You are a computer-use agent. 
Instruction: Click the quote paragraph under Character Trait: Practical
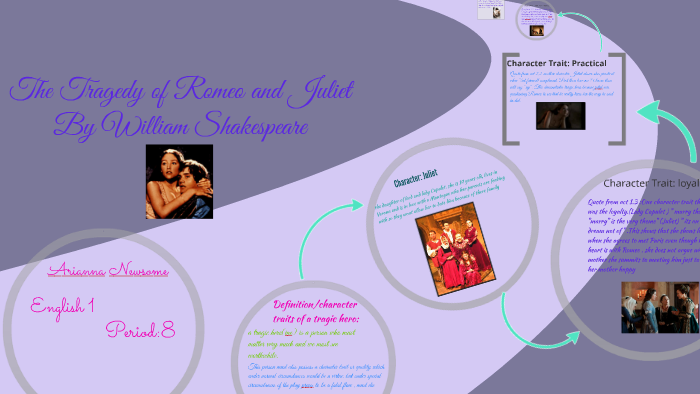pos(562,87)
